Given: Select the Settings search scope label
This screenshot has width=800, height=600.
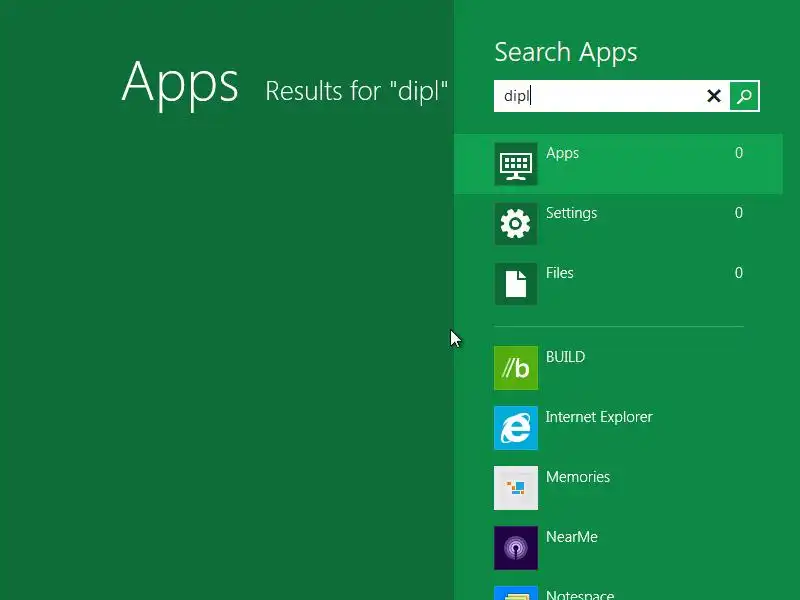Looking at the screenshot, I should pos(571,213).
